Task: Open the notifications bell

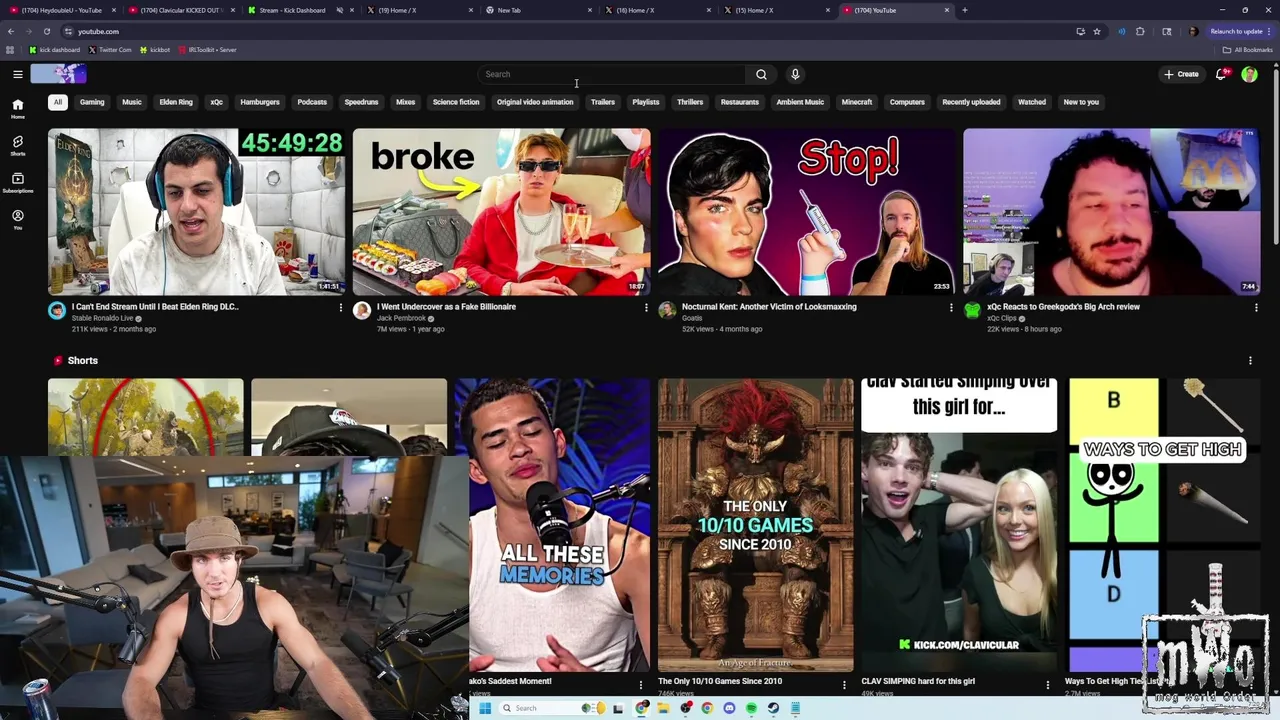Action: coord(1222,74)
